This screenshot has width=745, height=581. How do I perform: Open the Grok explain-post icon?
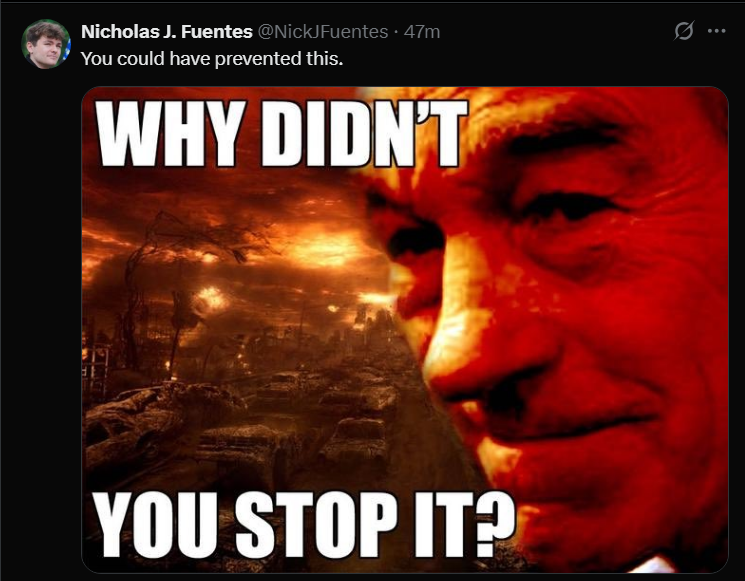point(684,31)
